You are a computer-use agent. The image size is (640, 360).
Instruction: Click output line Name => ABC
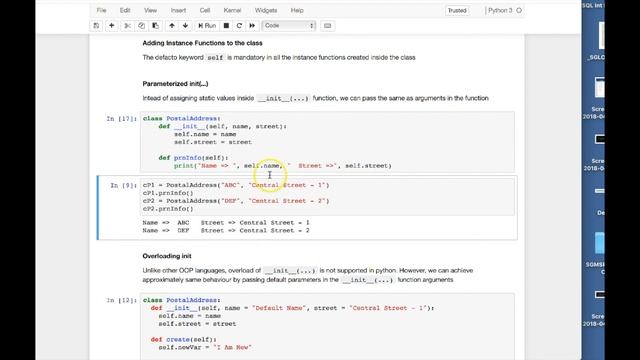click(x=226, y=223)
